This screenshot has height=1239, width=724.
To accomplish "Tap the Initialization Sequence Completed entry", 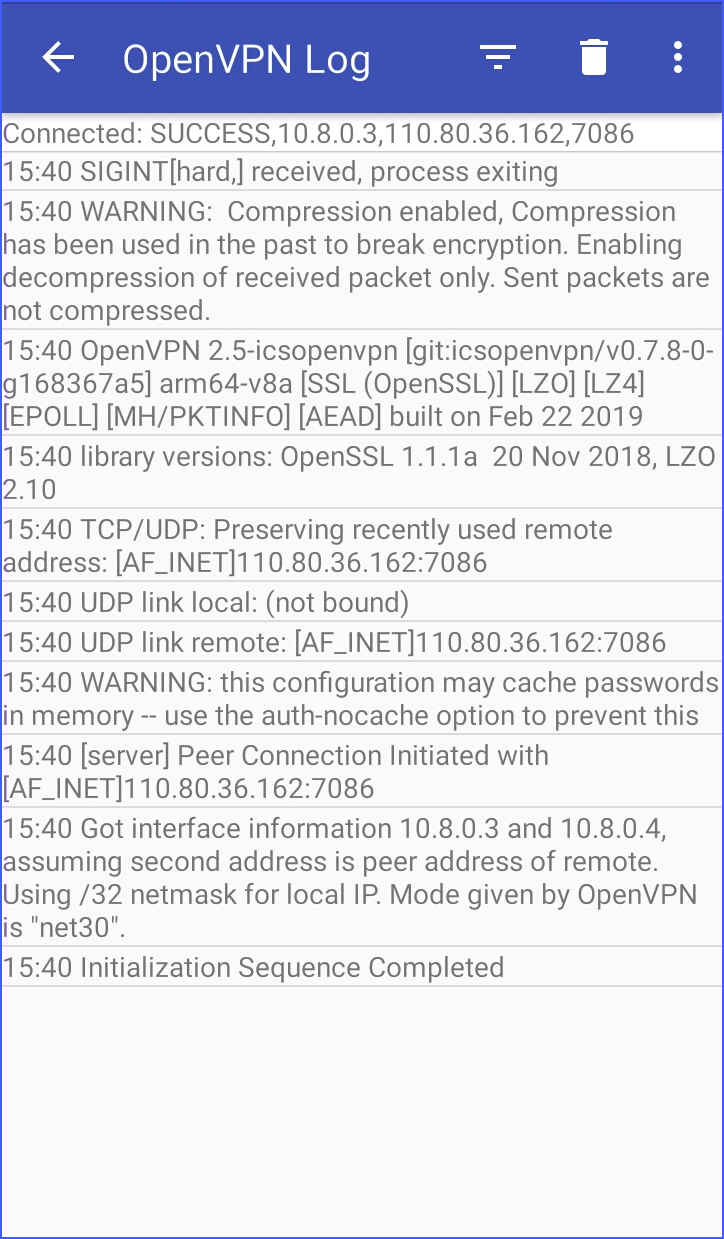I will [x=254, y=967].
